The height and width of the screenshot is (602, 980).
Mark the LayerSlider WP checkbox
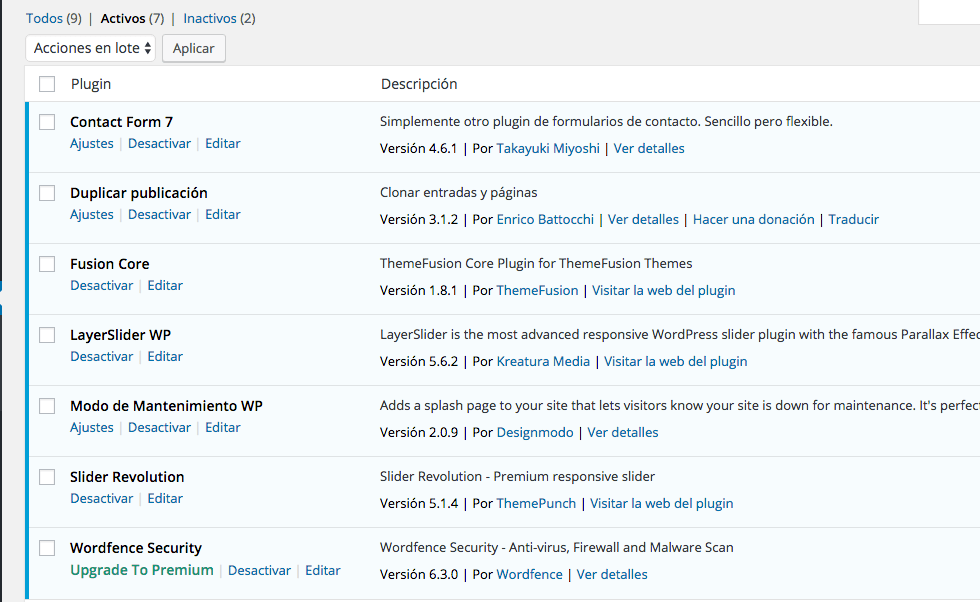click(x=47, y=335)
